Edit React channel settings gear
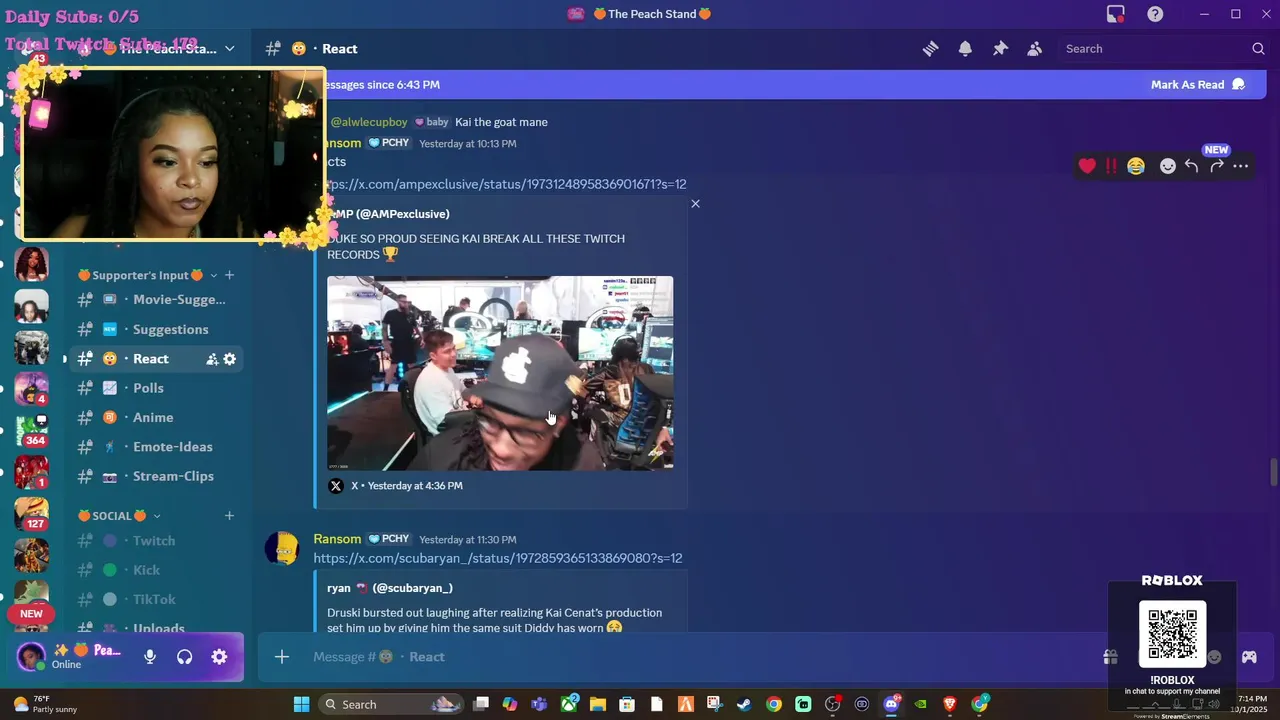 tap(230, 359)
